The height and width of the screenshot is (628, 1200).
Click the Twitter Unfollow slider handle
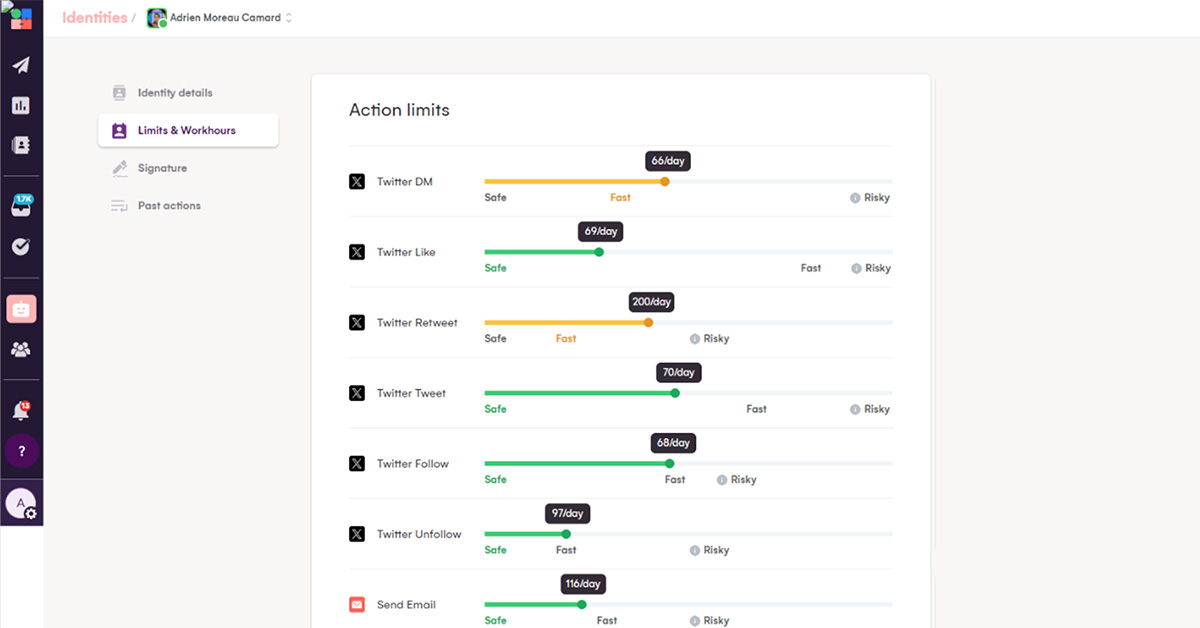566,534
